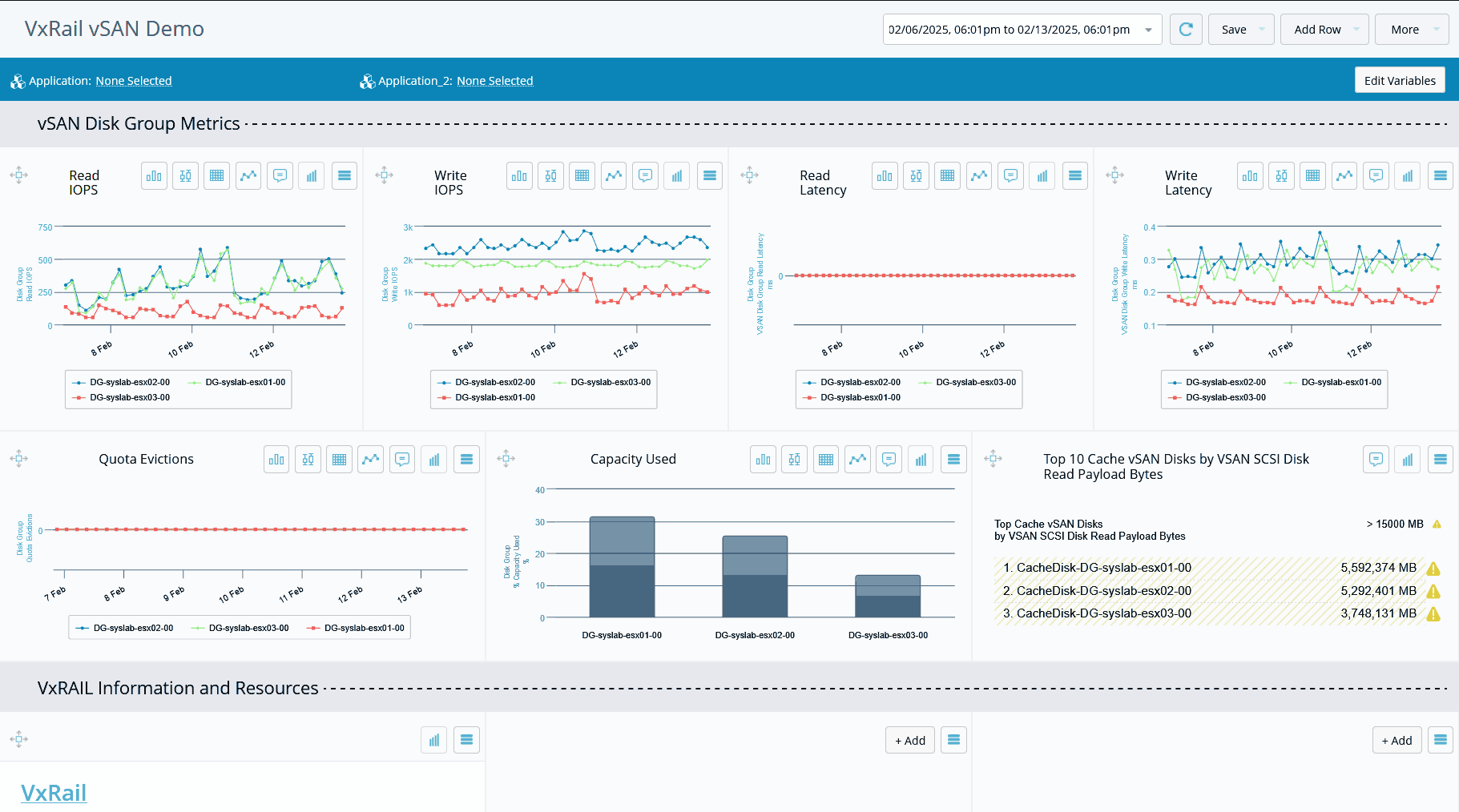
Task: Grab move handle of Quota Evictions widget
Action: coord(19,458)
